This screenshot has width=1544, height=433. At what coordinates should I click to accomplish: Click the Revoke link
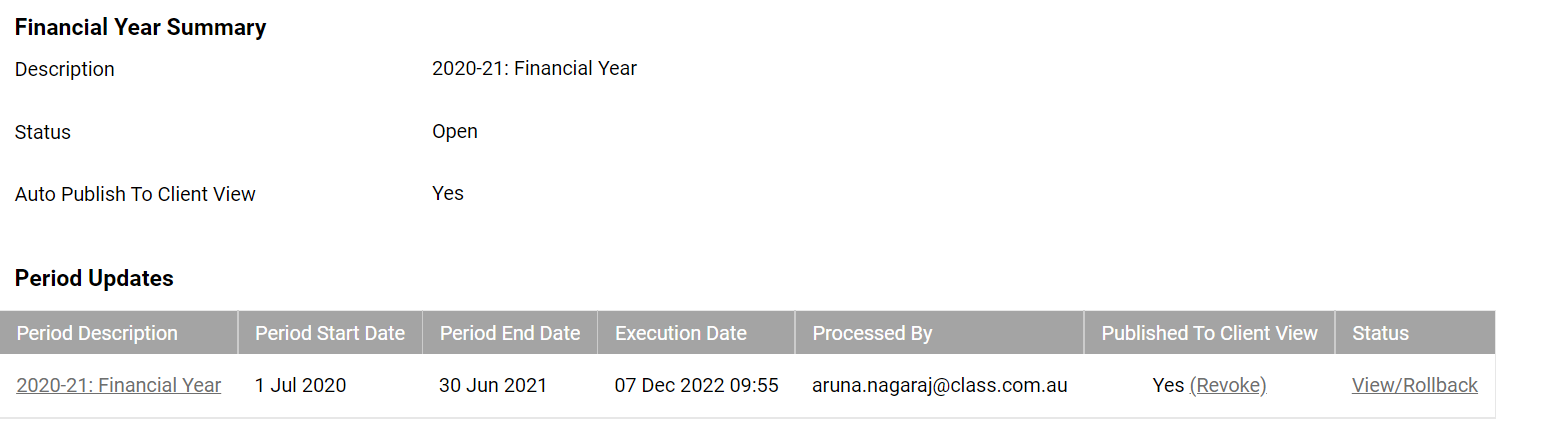pos(1228,385)
